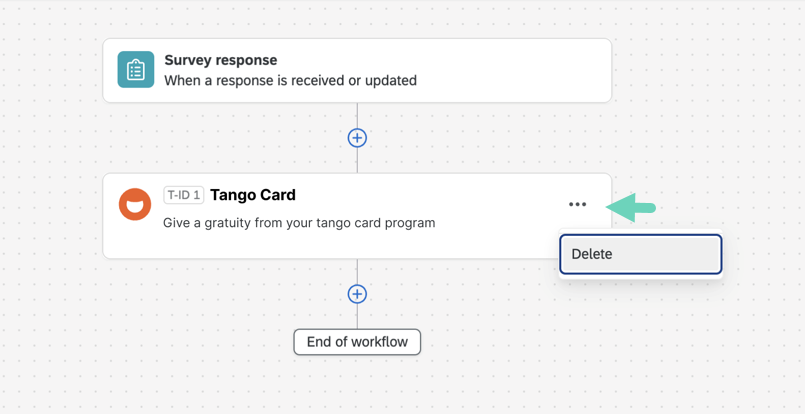Image resolution: width=805 pixels, height=414 pixels.
Task: Choose Delete from the task menu
Action: click(641, 254)
